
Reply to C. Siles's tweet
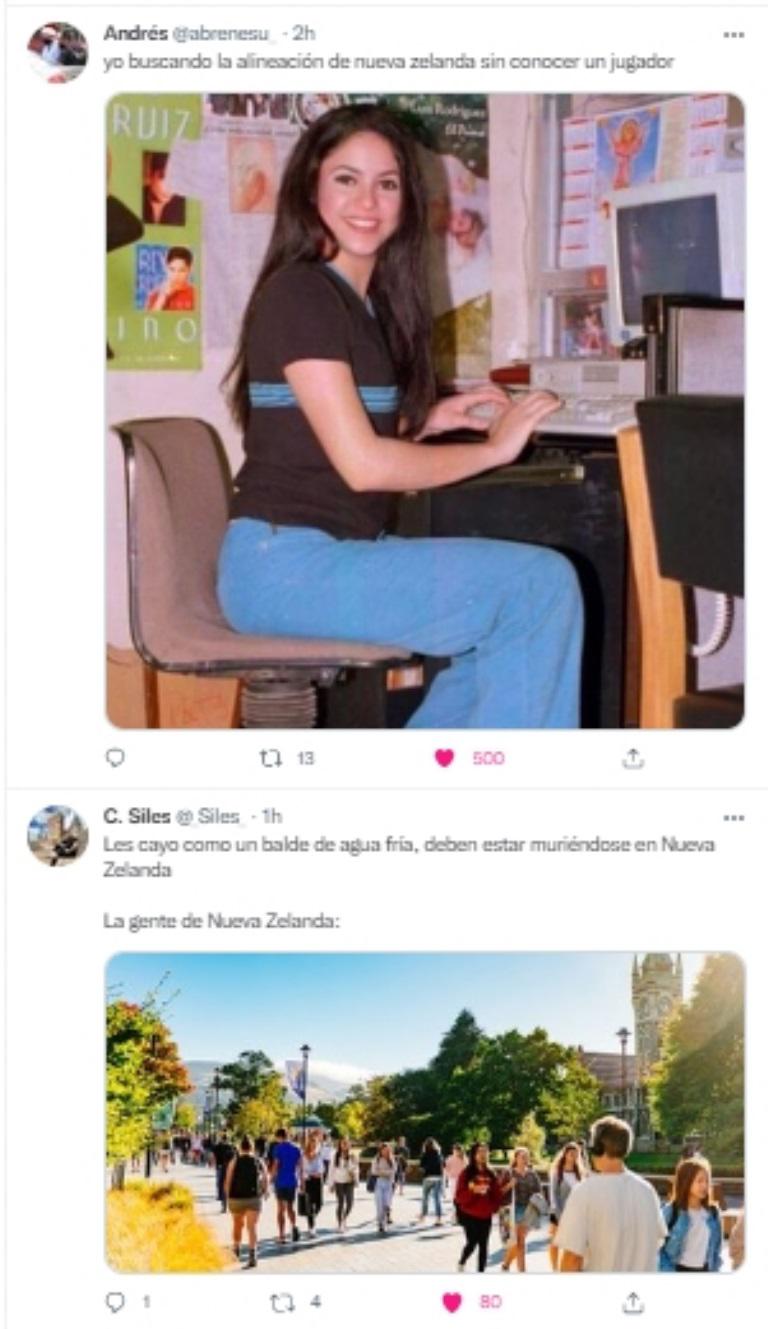[115, 1301]
